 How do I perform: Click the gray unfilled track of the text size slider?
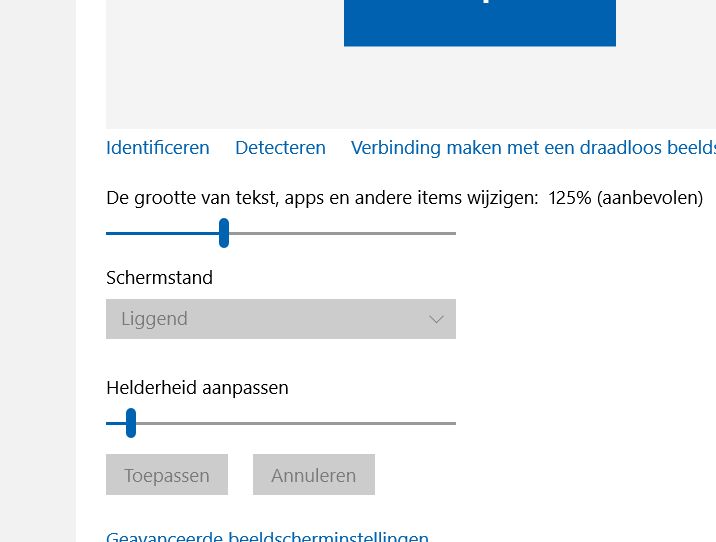(342, 233)
